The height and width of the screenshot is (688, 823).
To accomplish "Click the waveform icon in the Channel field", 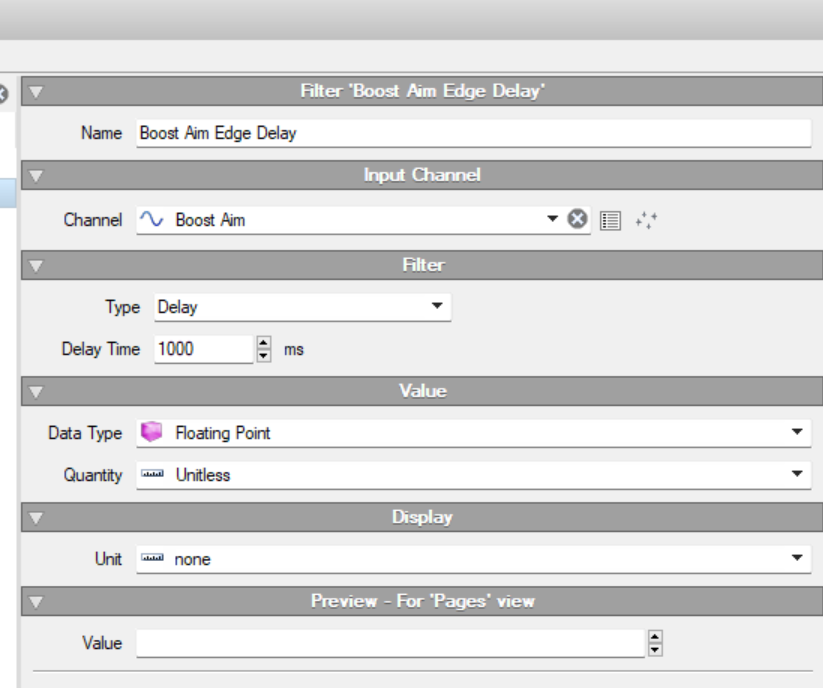I will [152, 220].
